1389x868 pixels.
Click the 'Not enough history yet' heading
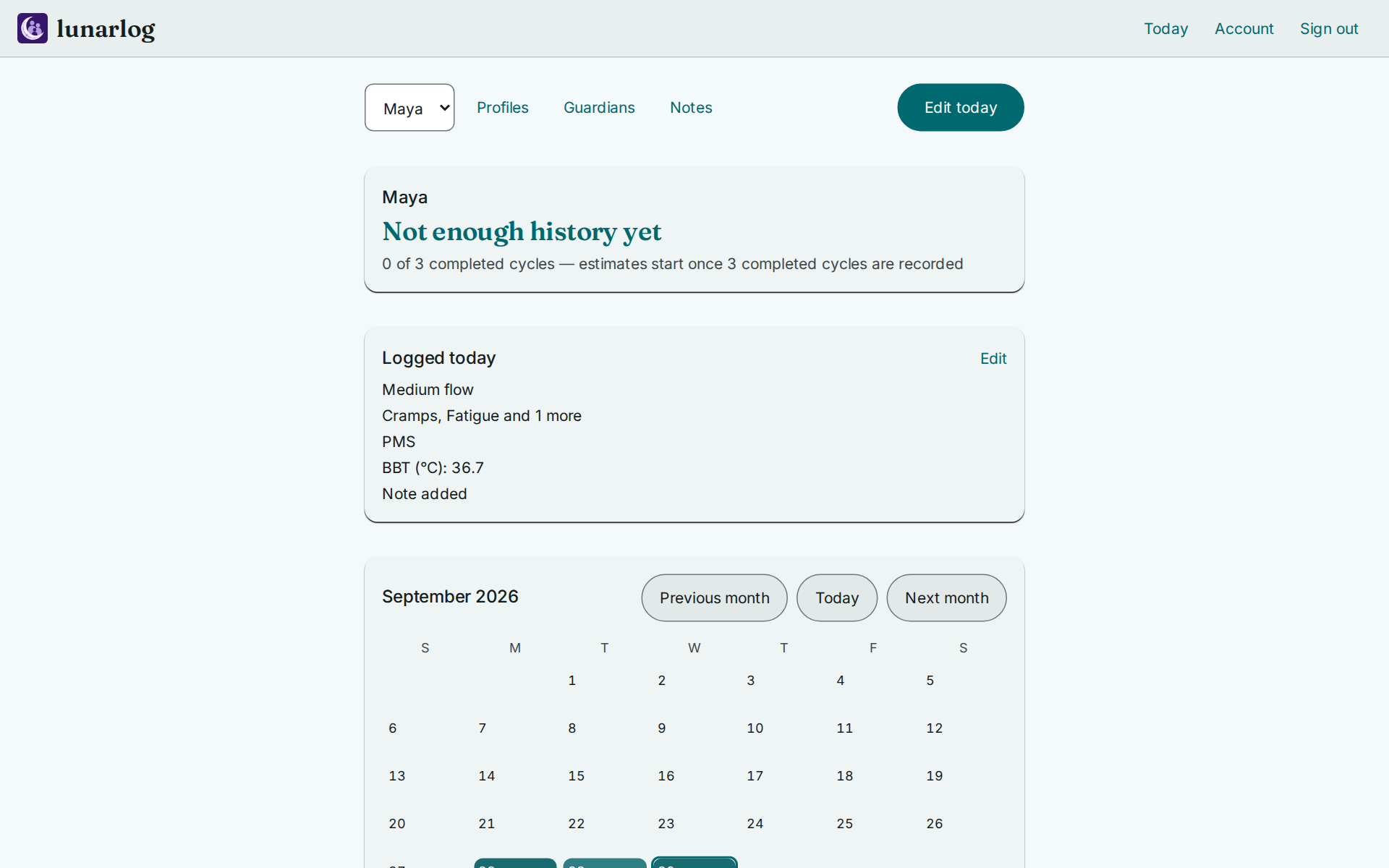click(x=522, y=231)
